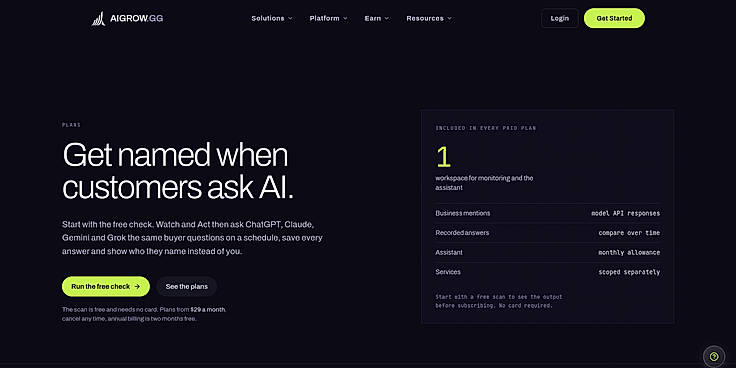Click the arrow in Run the free check
The width and height of the screenshot is (736, 368).
[137, 286]
